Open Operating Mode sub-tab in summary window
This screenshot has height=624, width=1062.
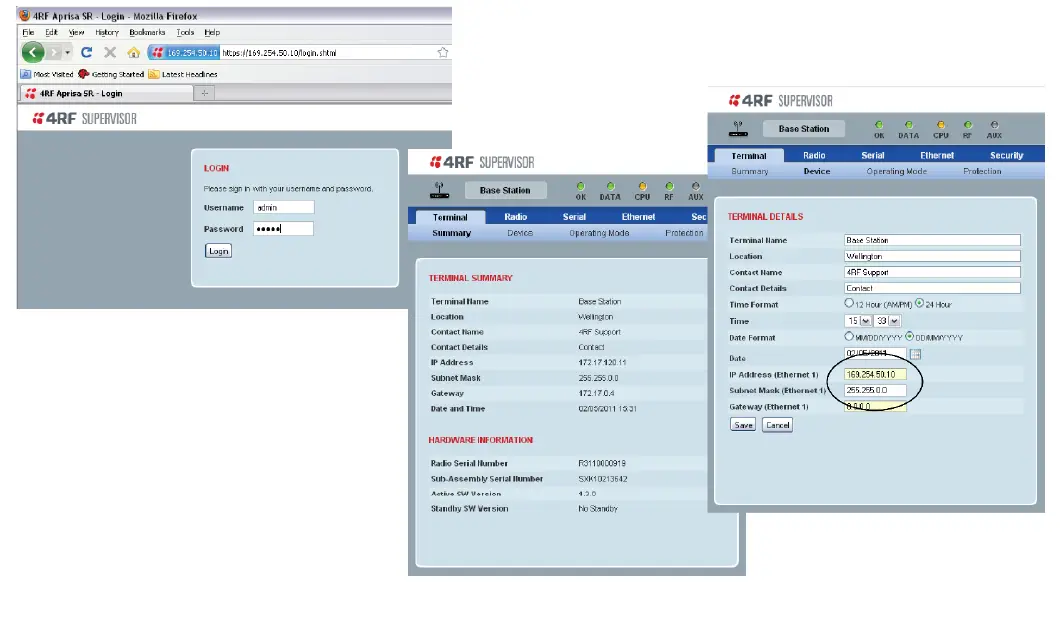(x=599, y=233)
